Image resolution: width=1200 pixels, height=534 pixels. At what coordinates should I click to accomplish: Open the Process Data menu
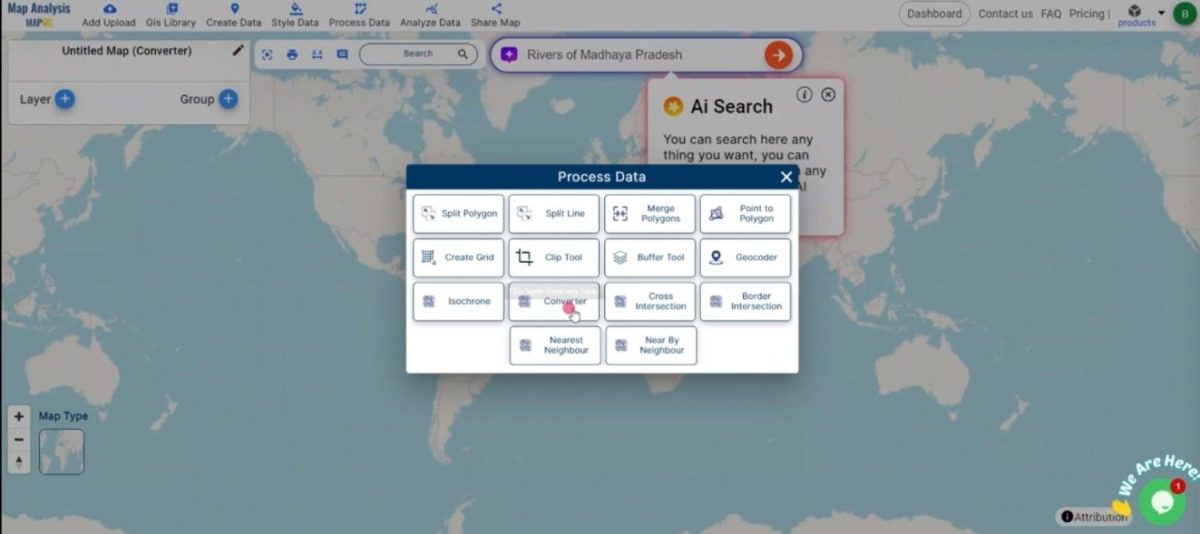coord(359,15)
